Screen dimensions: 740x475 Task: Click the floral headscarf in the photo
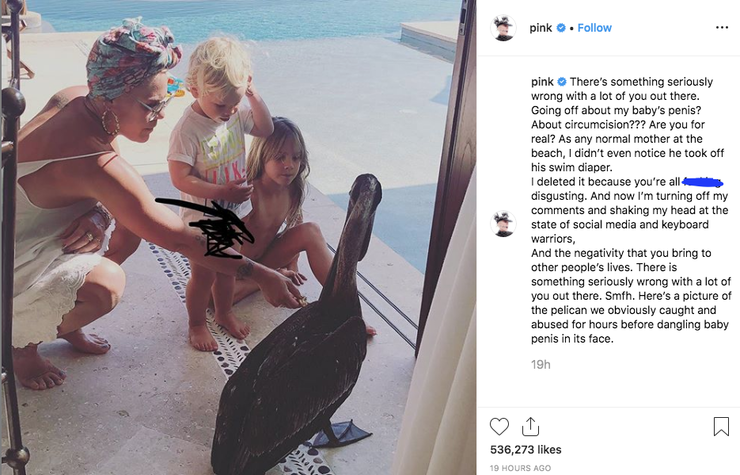click(134, 58)
